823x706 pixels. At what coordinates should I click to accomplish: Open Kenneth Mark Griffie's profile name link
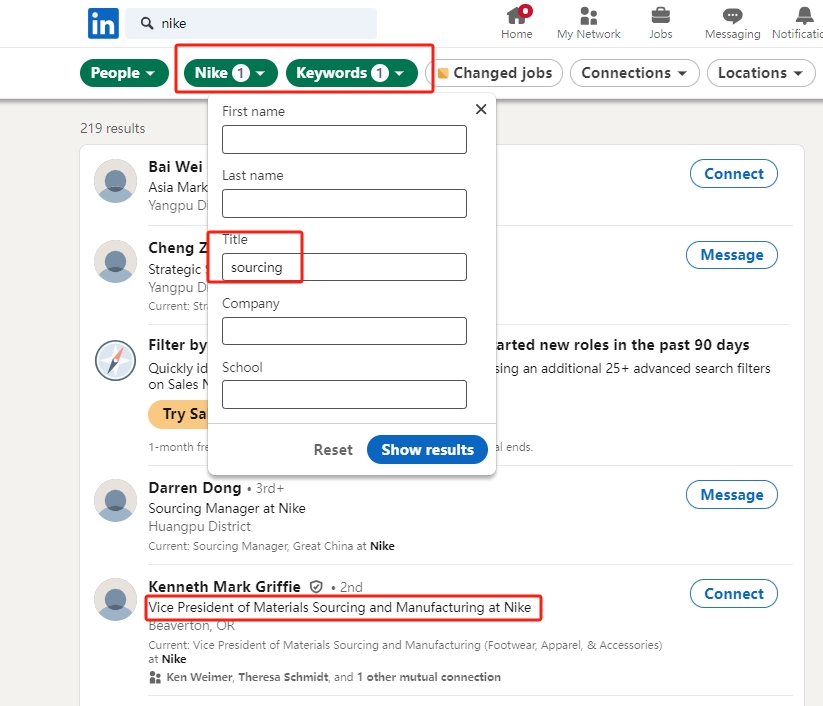pos(225,586)
